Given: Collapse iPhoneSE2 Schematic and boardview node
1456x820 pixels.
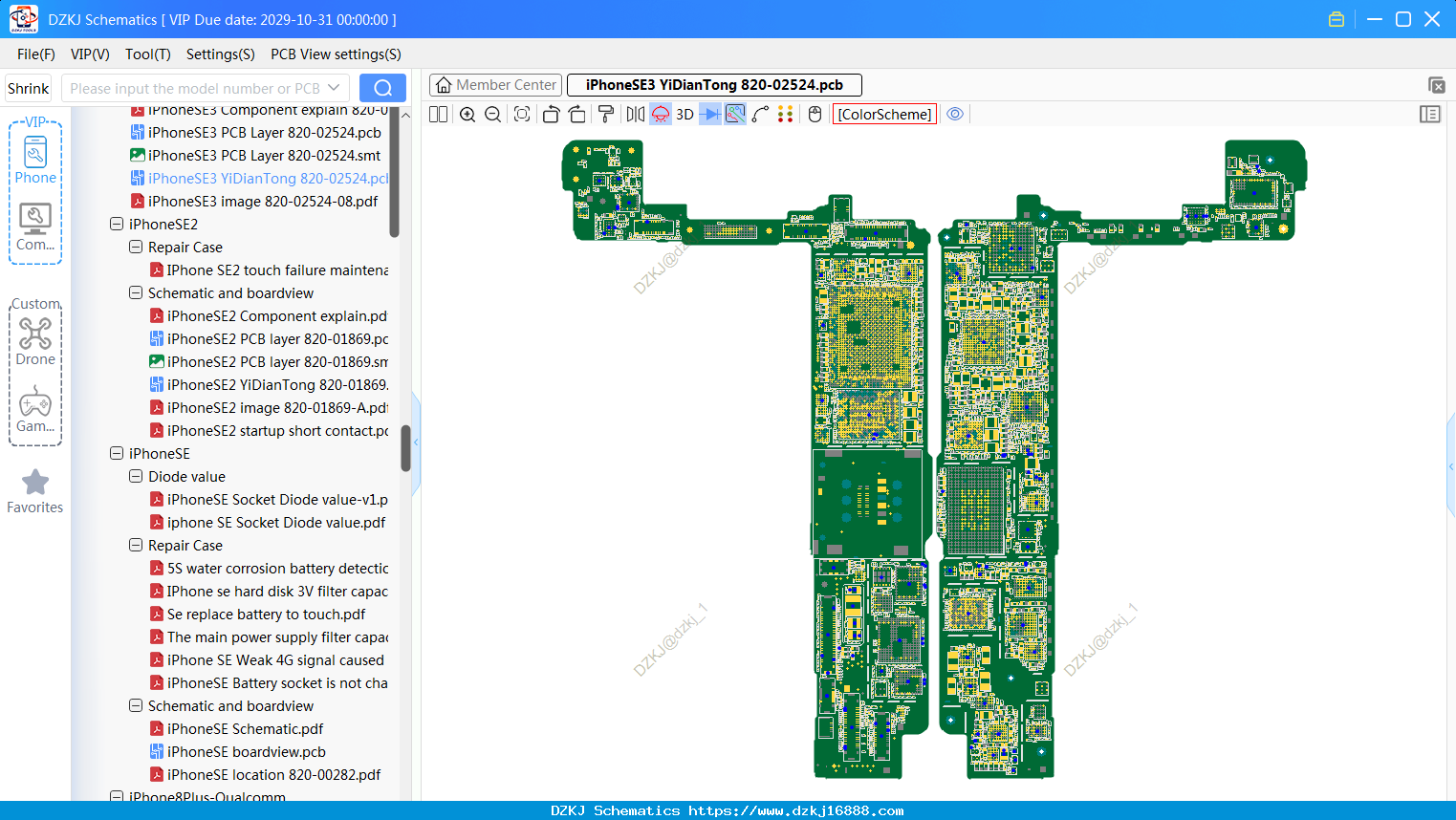Looking at the screenshot, I should click(136, 292).
